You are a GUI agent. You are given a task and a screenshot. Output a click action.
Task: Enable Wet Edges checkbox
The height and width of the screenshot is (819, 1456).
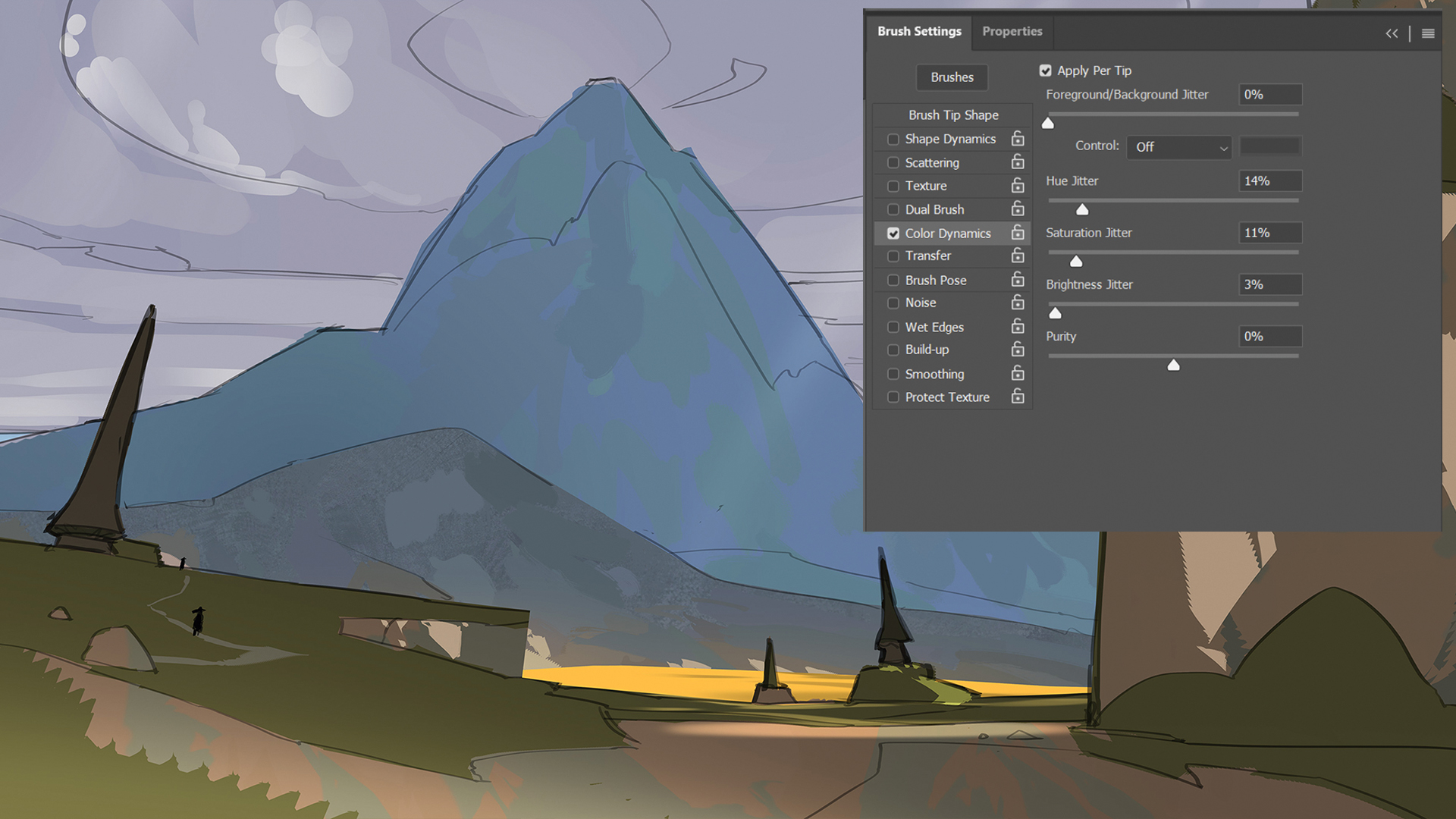click(893, 328)
